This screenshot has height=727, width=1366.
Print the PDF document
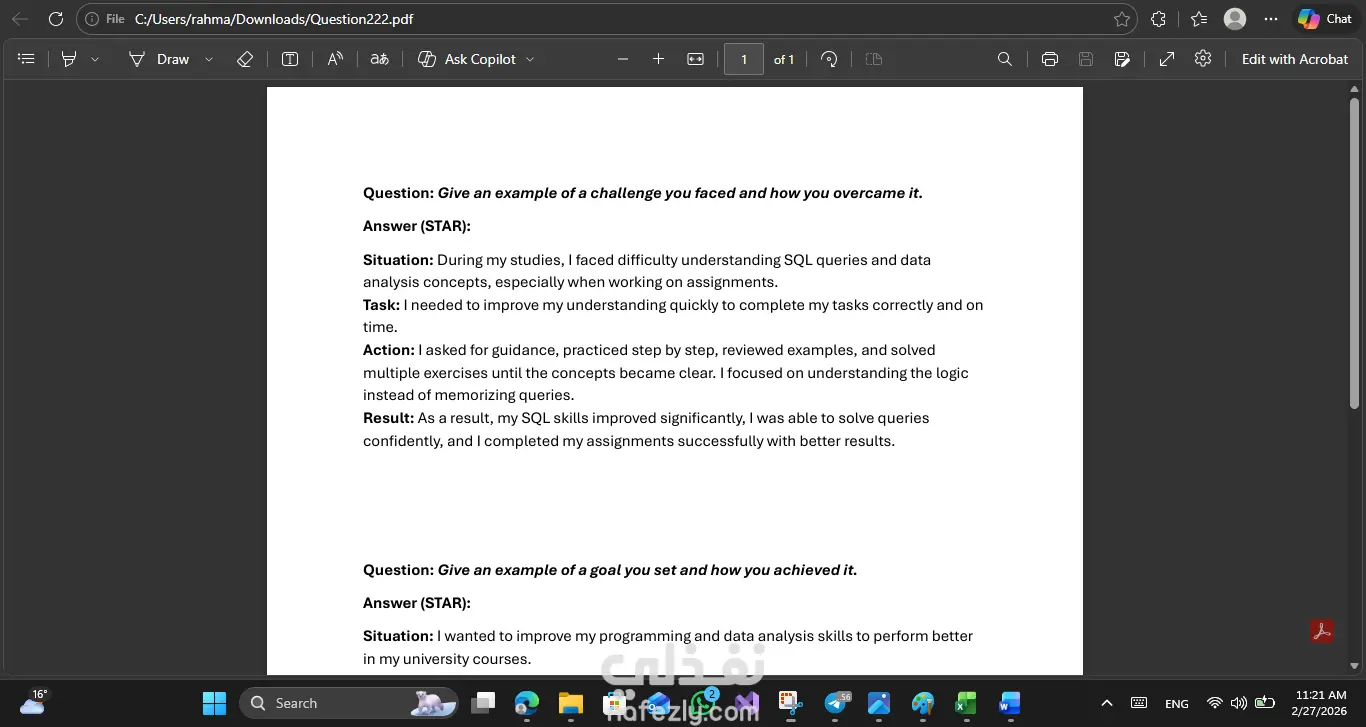tap(1049, 59)
